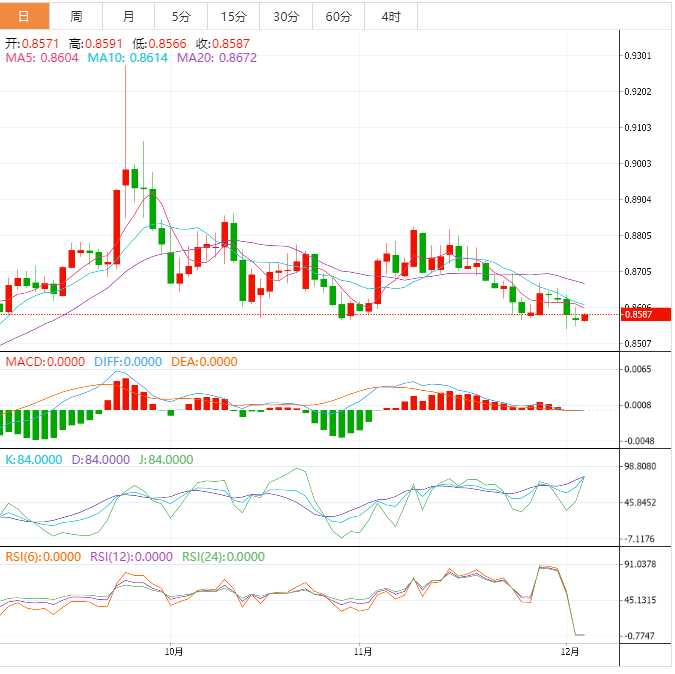Switch to the weekly 周 tab

[x=76, y=16]
